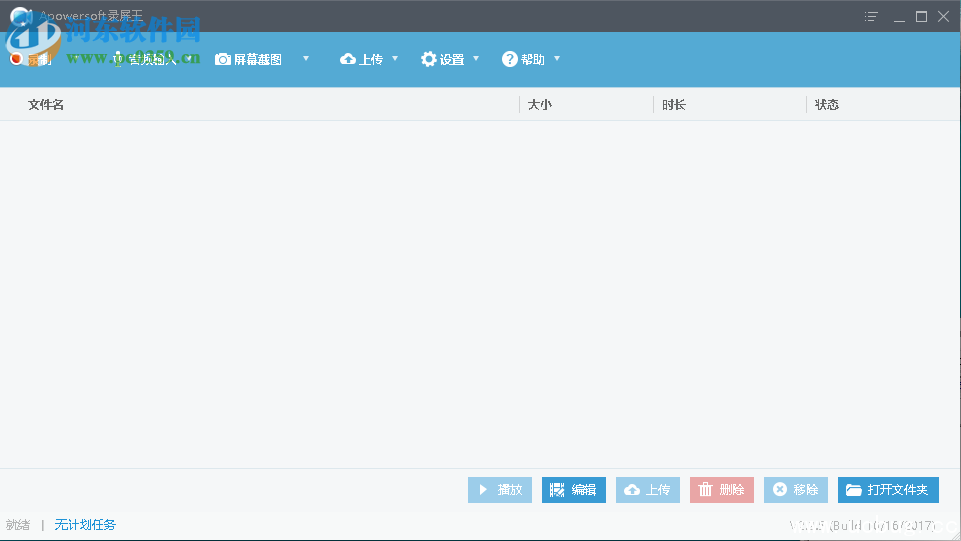Screen dimensions: 961x541
Task: Expand the 设置 dropdown arrow
Action: 476,59
